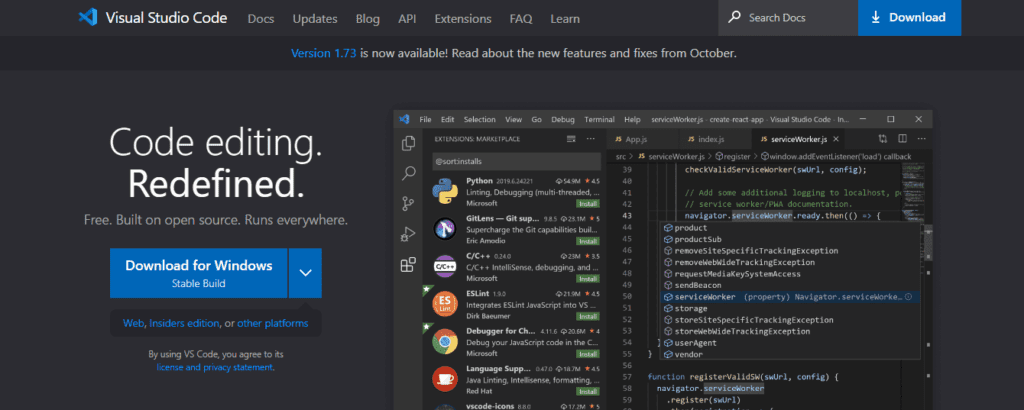Install the Python extension
This screenshot has width=1024, height=410.
588,204
